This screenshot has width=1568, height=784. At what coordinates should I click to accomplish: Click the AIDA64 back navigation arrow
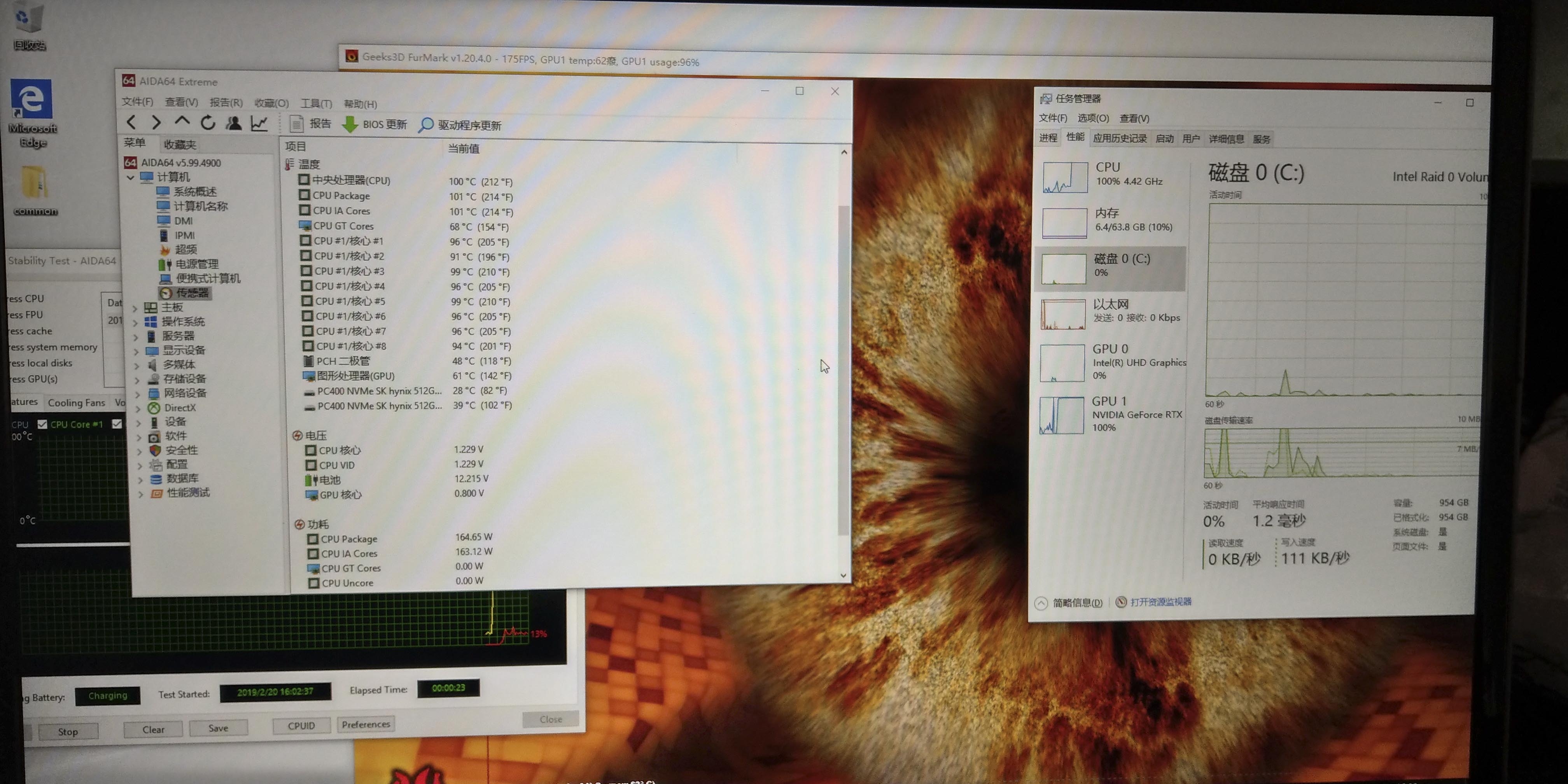click(131, 122)
